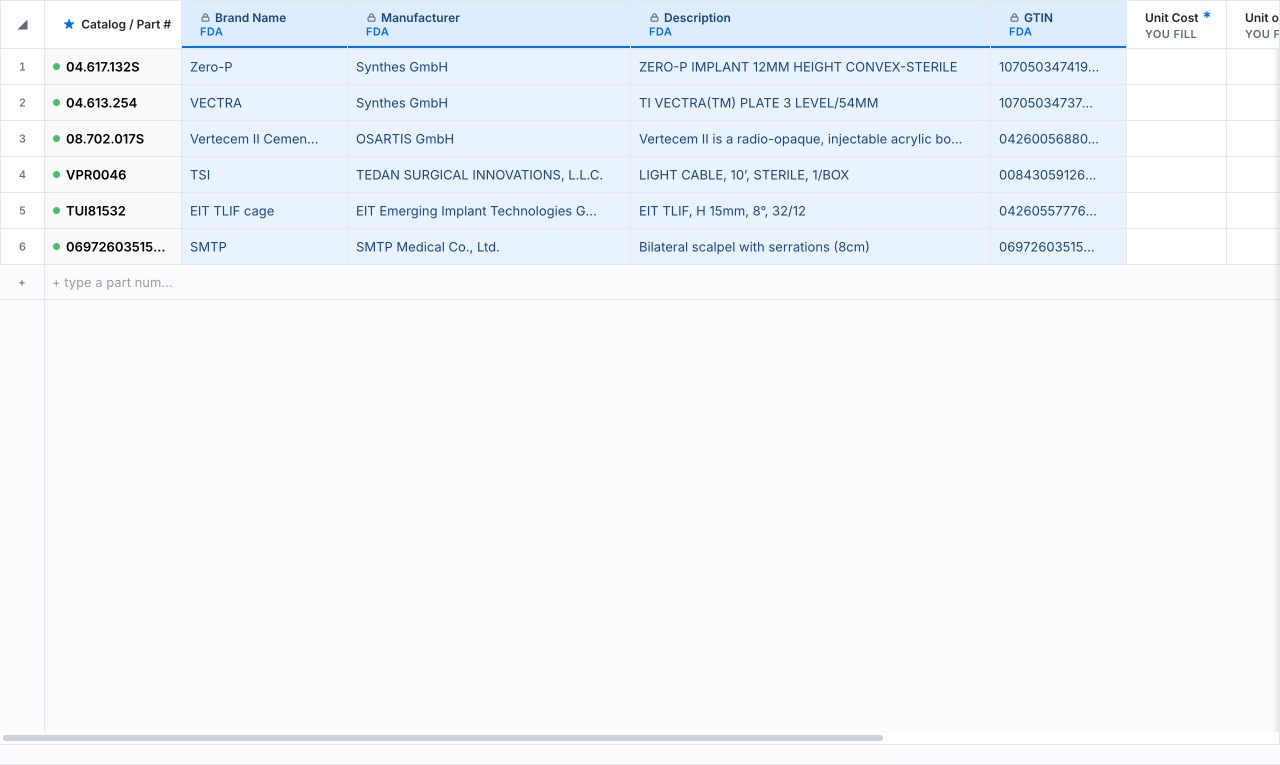Click the green status dot for 04.613.254
This screenshot has height=765, width=1280.
(x=57, y=103)
